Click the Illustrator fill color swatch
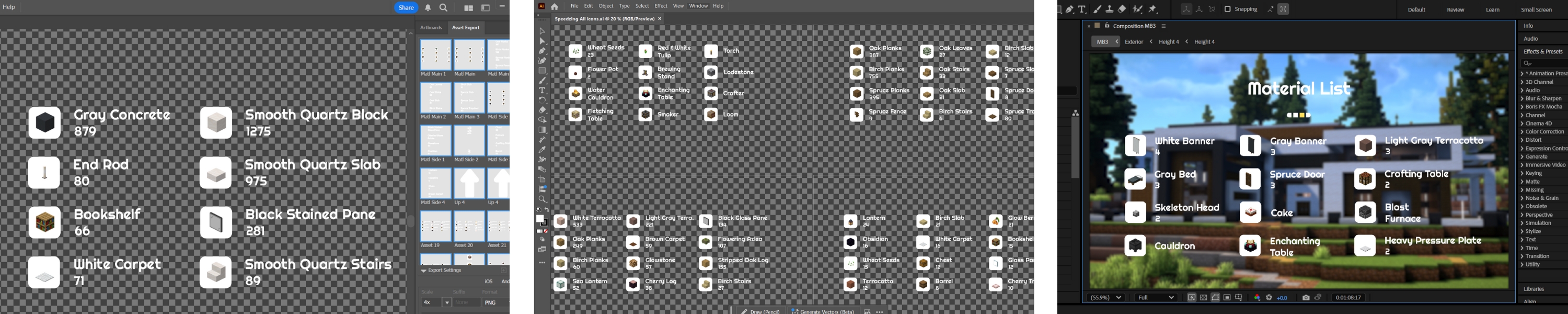 point(540,219)
